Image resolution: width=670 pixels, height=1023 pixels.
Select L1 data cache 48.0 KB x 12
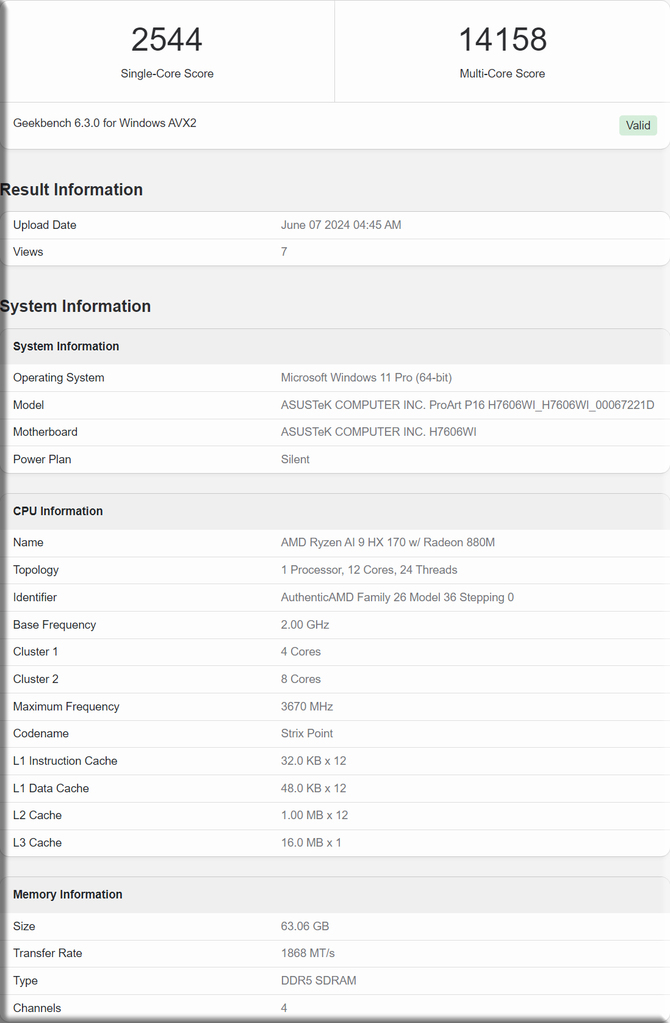click(x=313, y=788)
